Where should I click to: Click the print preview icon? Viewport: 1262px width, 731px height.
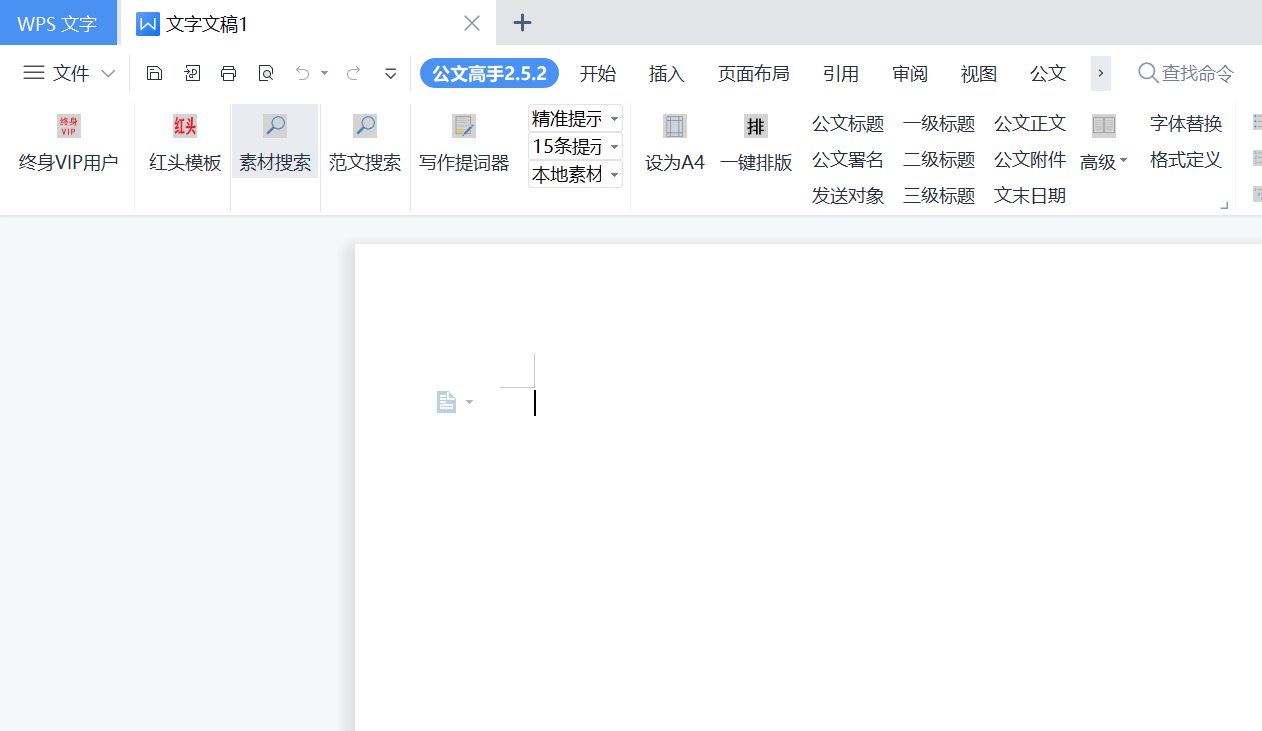coord(265,73)
